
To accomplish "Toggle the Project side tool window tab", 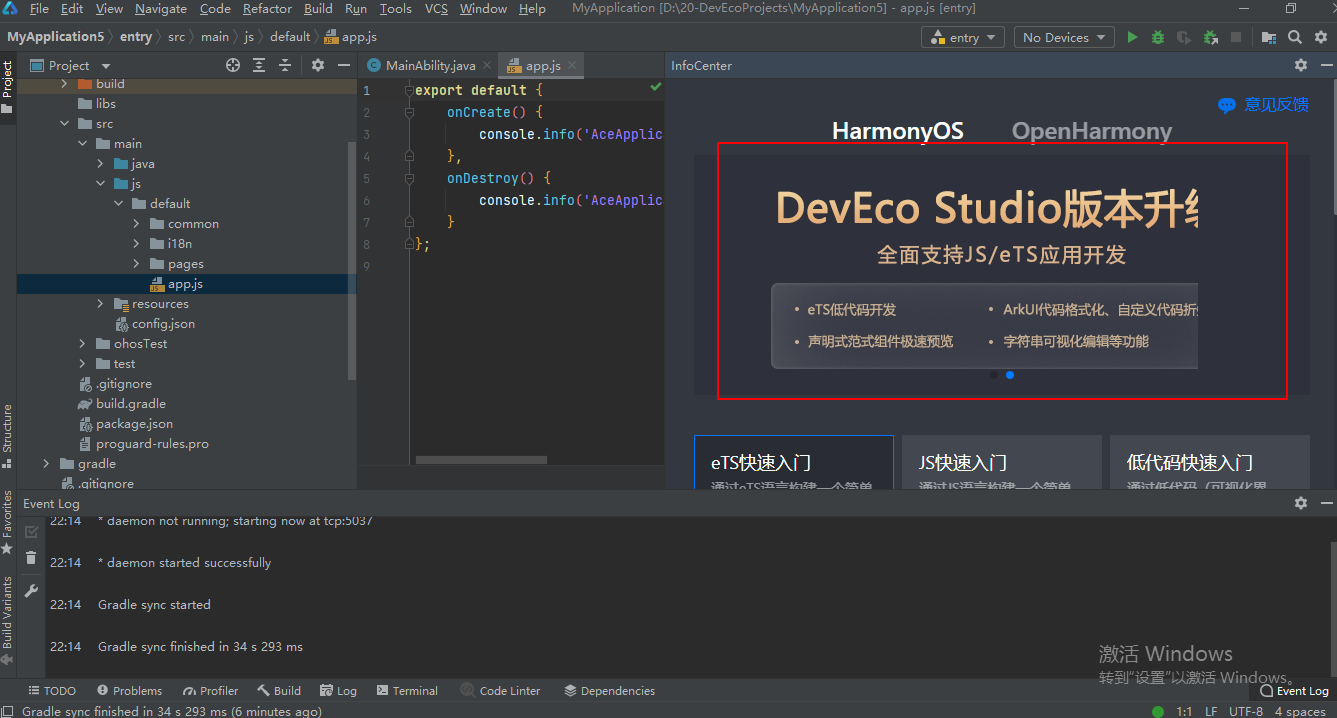I will pos(7,87).
